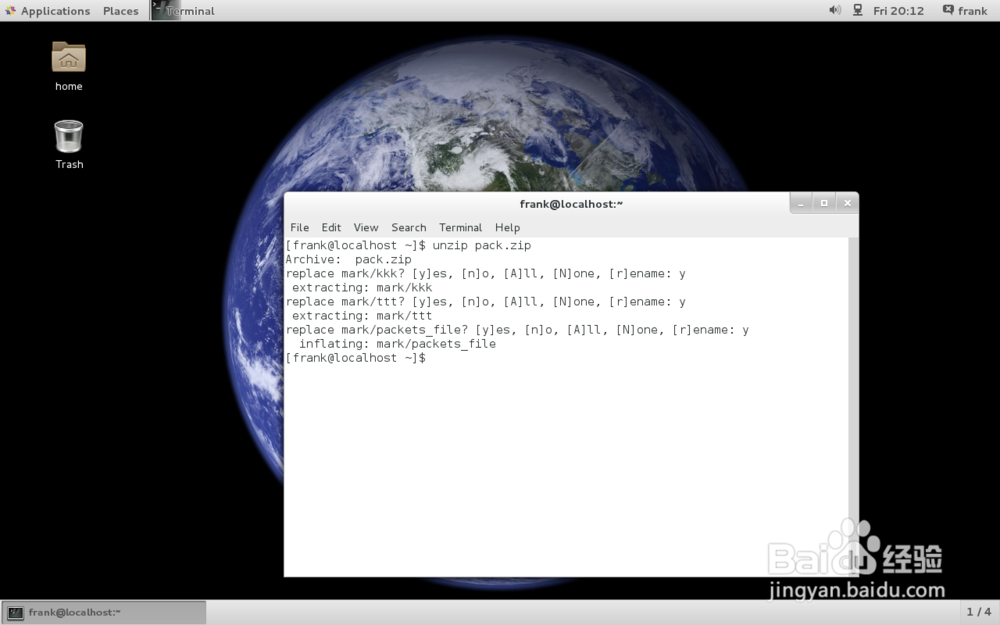Open the Places menu

pyautogui.click(x=121, y=11)
